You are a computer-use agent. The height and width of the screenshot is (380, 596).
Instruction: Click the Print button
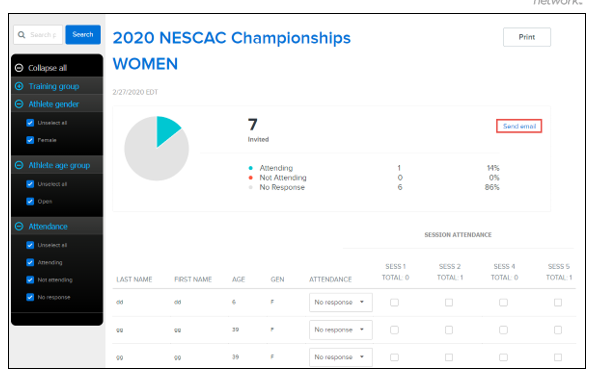527,37
